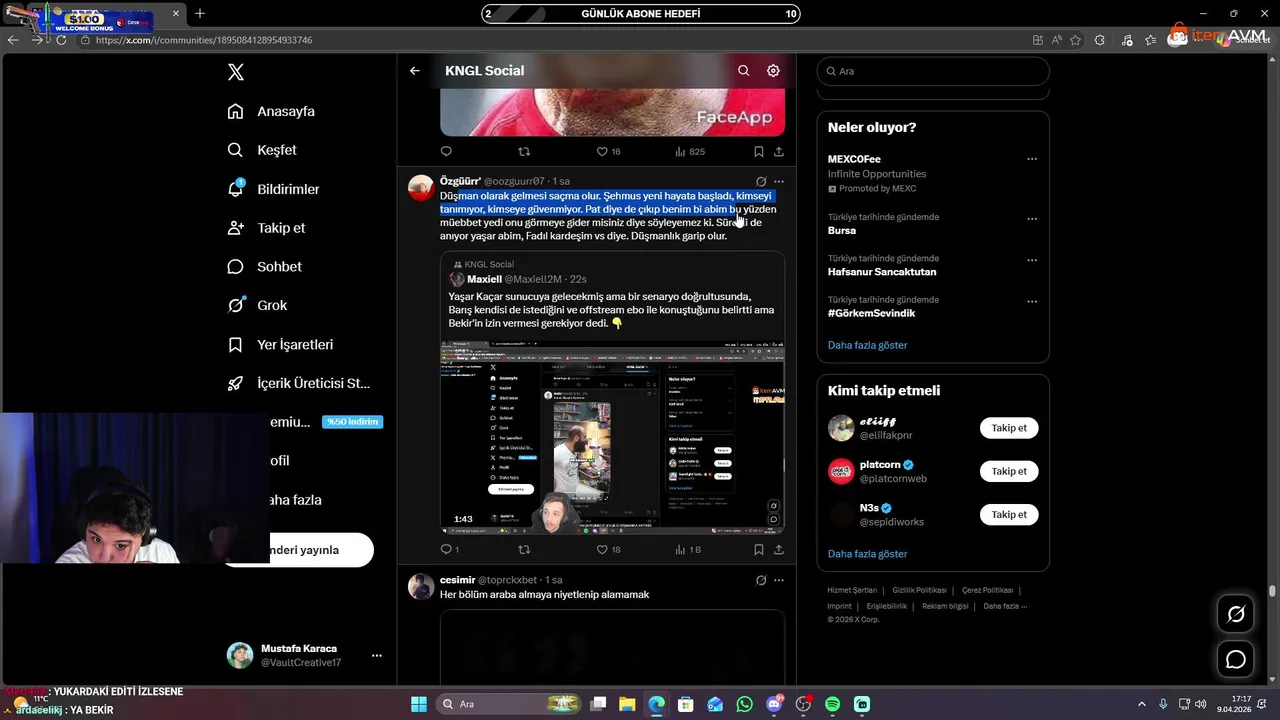Open Özgüürr's profile avatar
Screen dimensions: 1280x720
(421, 188)
